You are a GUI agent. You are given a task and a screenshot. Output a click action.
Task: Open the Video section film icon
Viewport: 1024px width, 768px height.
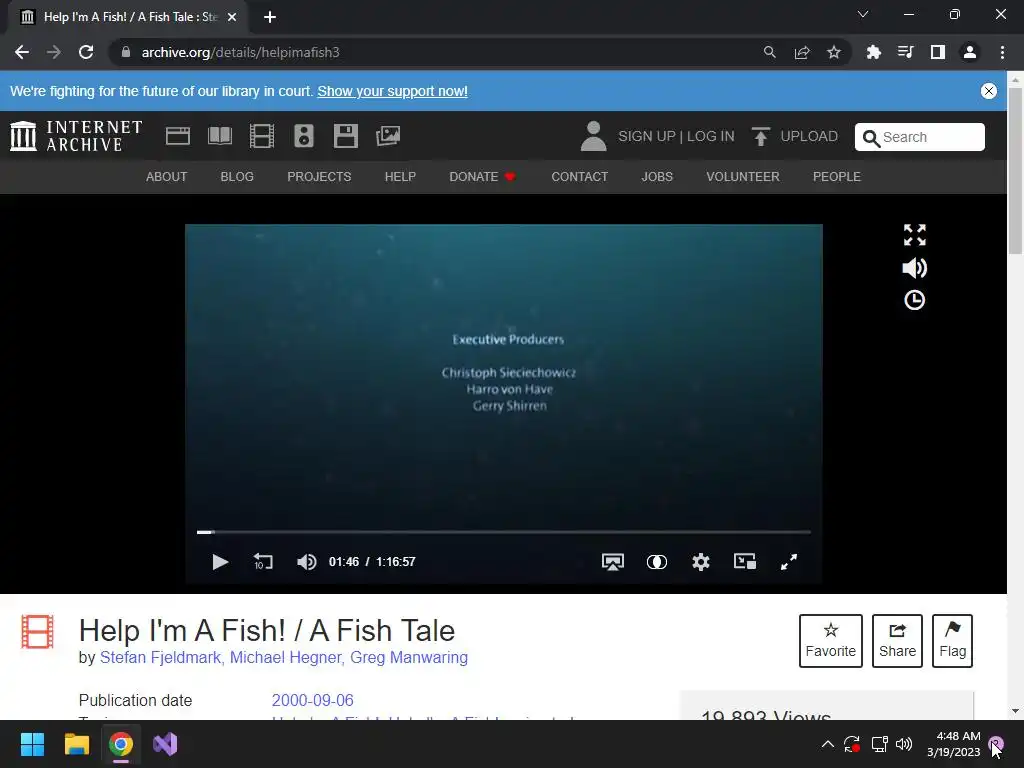click(262, 136)
